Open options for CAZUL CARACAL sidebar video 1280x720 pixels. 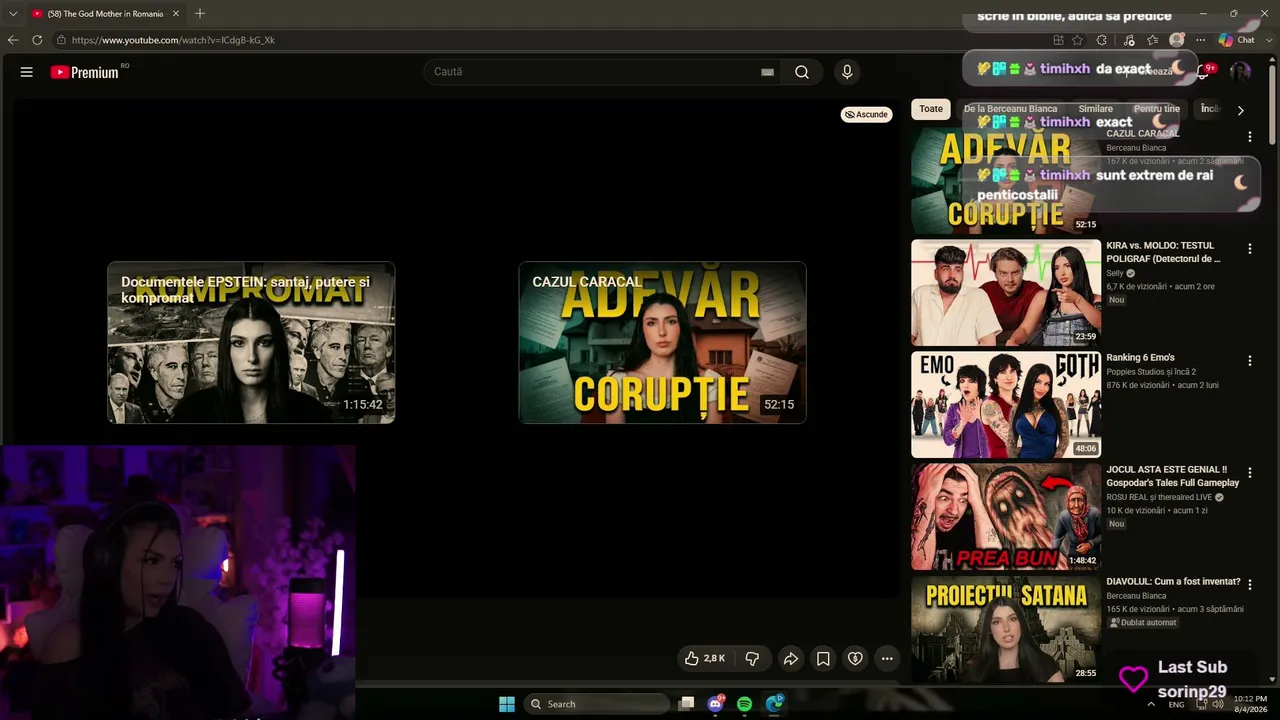[1249, 137]
